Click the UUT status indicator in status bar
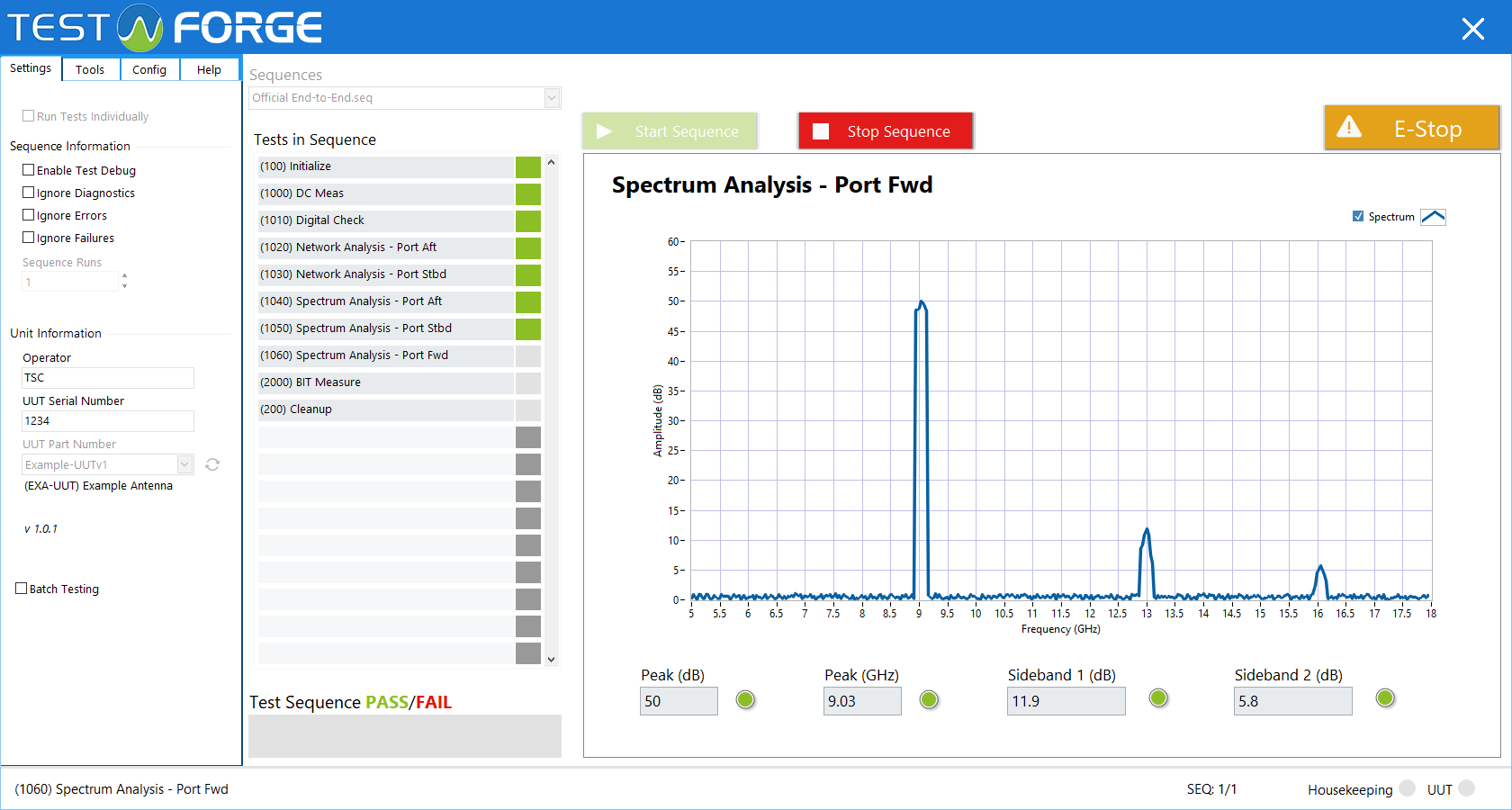This screenshot has height=810, width=1512. click(x=1467, y=788)
